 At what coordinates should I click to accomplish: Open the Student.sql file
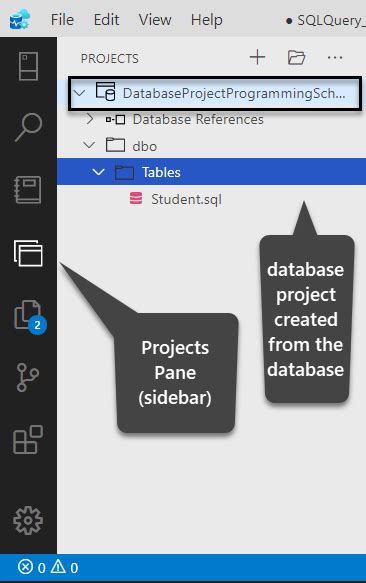176,199
